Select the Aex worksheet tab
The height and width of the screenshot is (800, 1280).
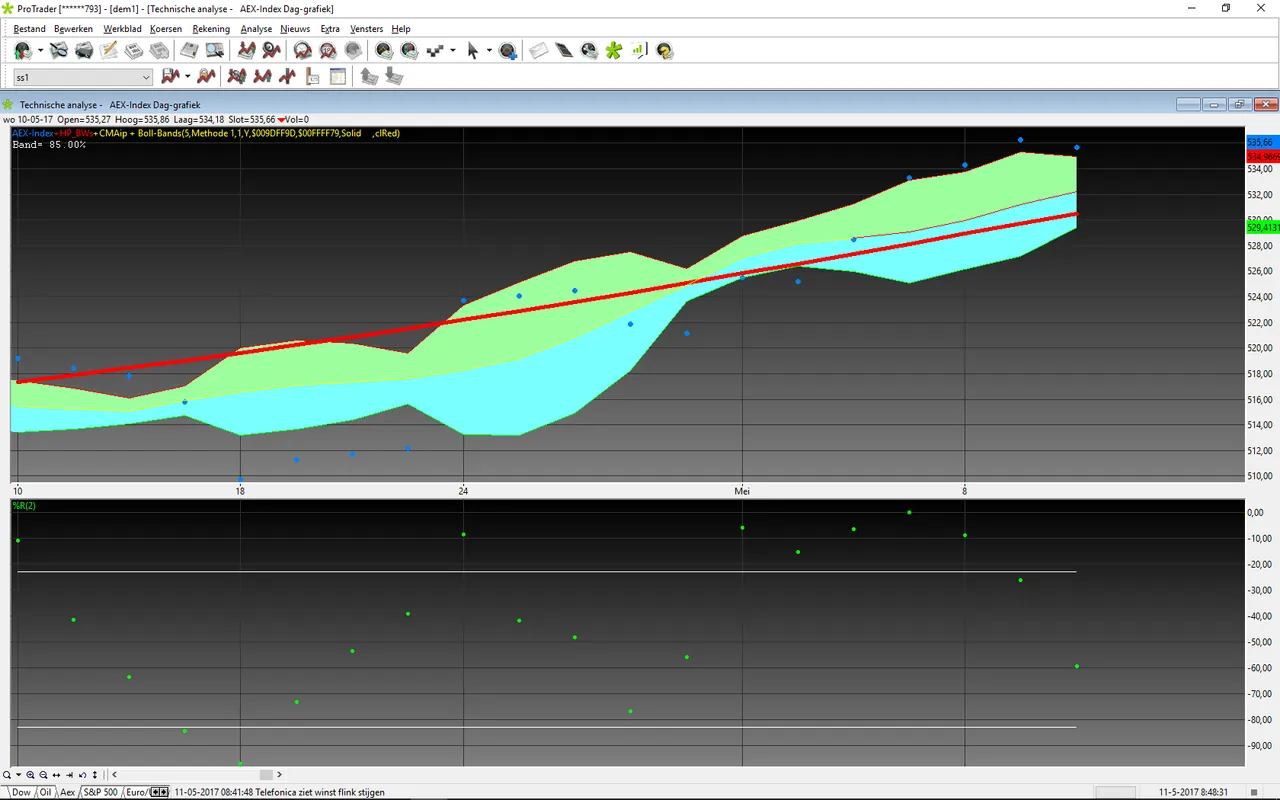(x=67, y=792)
